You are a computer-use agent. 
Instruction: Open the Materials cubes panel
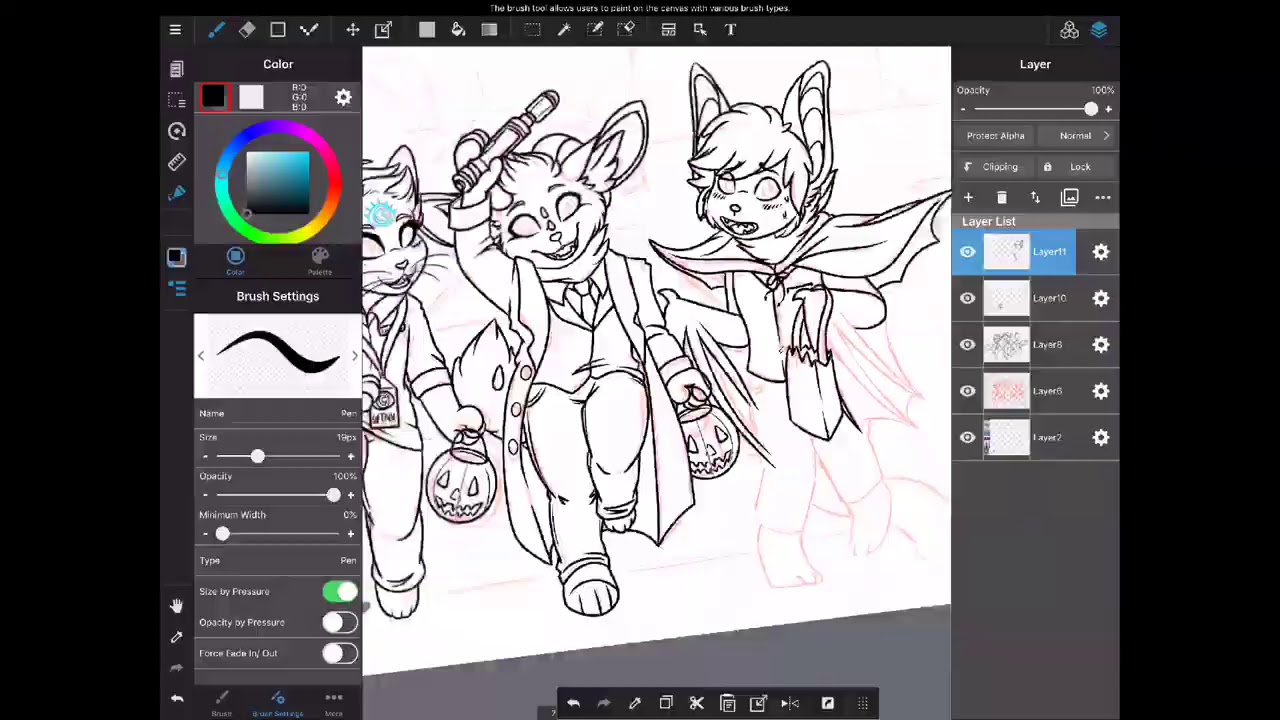[x=1069, y=30]
